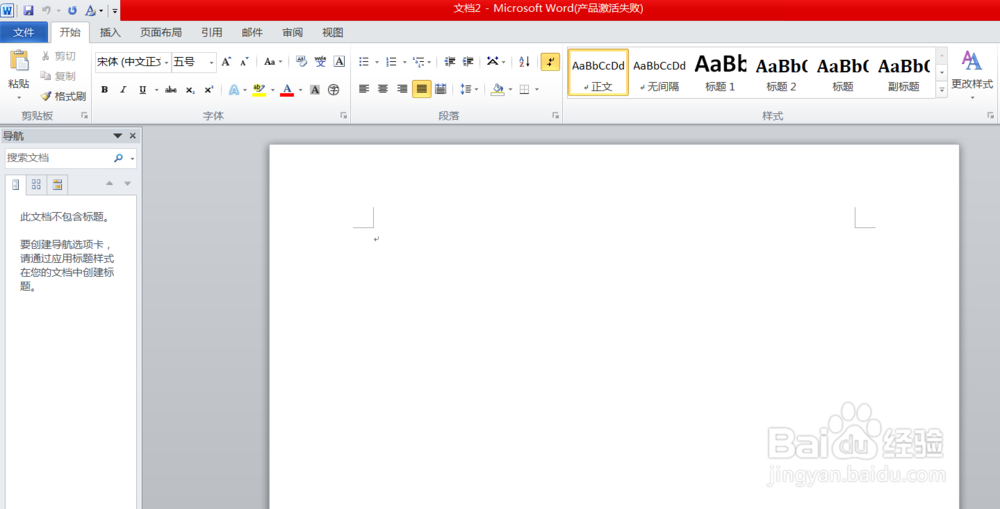Open the Font dialog launcher

[x=343, y=115]
